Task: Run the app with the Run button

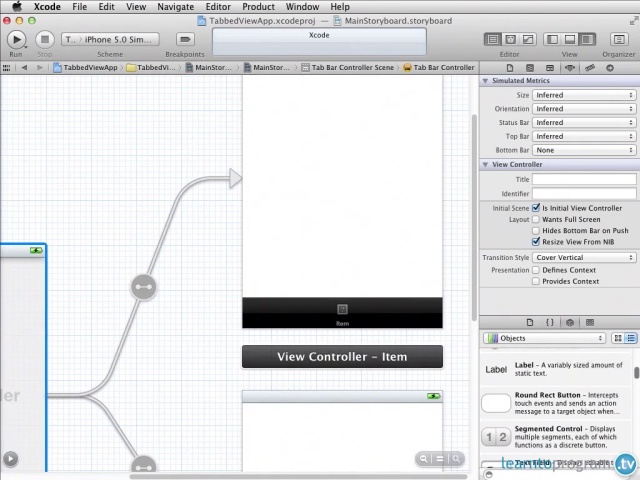Action: pos(16,40)
